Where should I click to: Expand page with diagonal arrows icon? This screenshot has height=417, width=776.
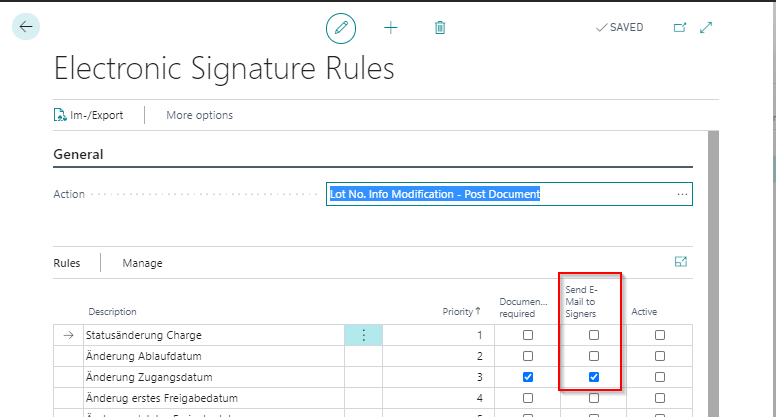706,28
